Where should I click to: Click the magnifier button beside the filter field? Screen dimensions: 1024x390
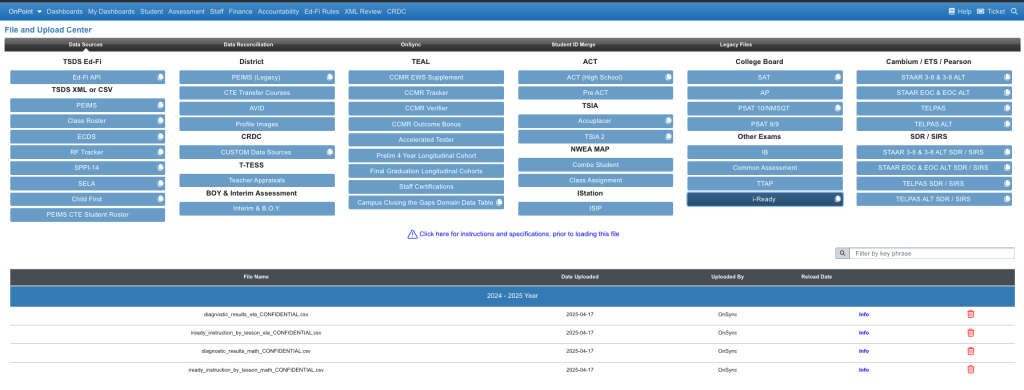[x=842, y=253]
